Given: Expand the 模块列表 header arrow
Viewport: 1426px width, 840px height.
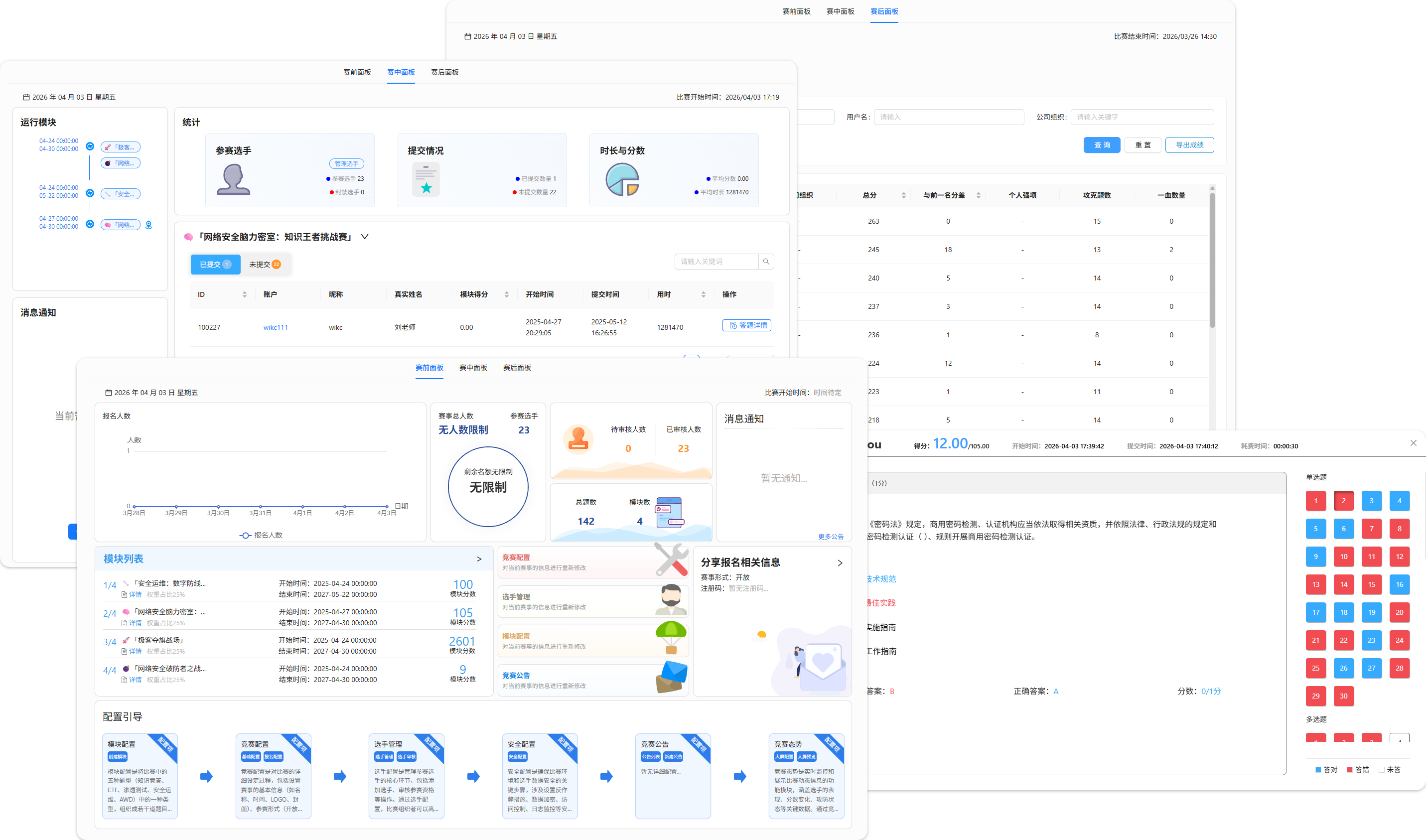Looking at the screenshot, I should tap(479, 559).
